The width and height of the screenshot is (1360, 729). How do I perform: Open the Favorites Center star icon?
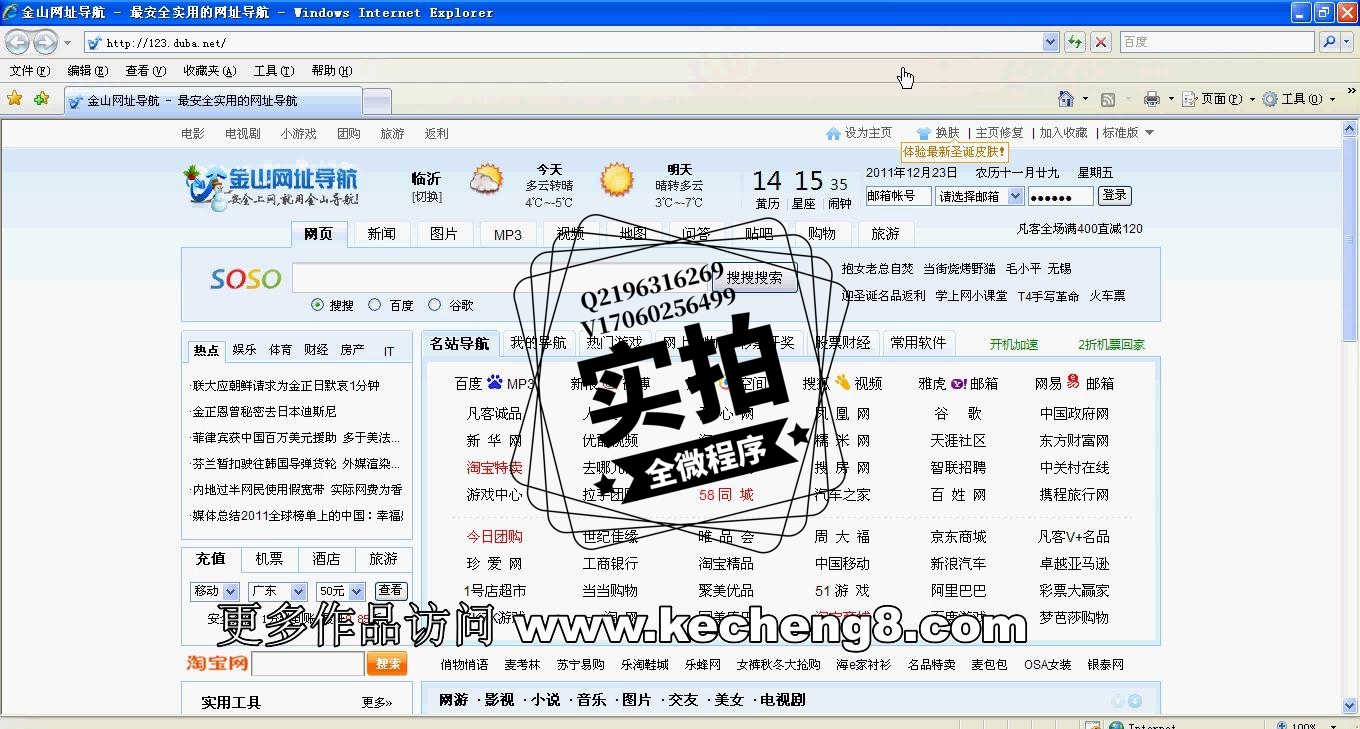(x=15, y=98)
